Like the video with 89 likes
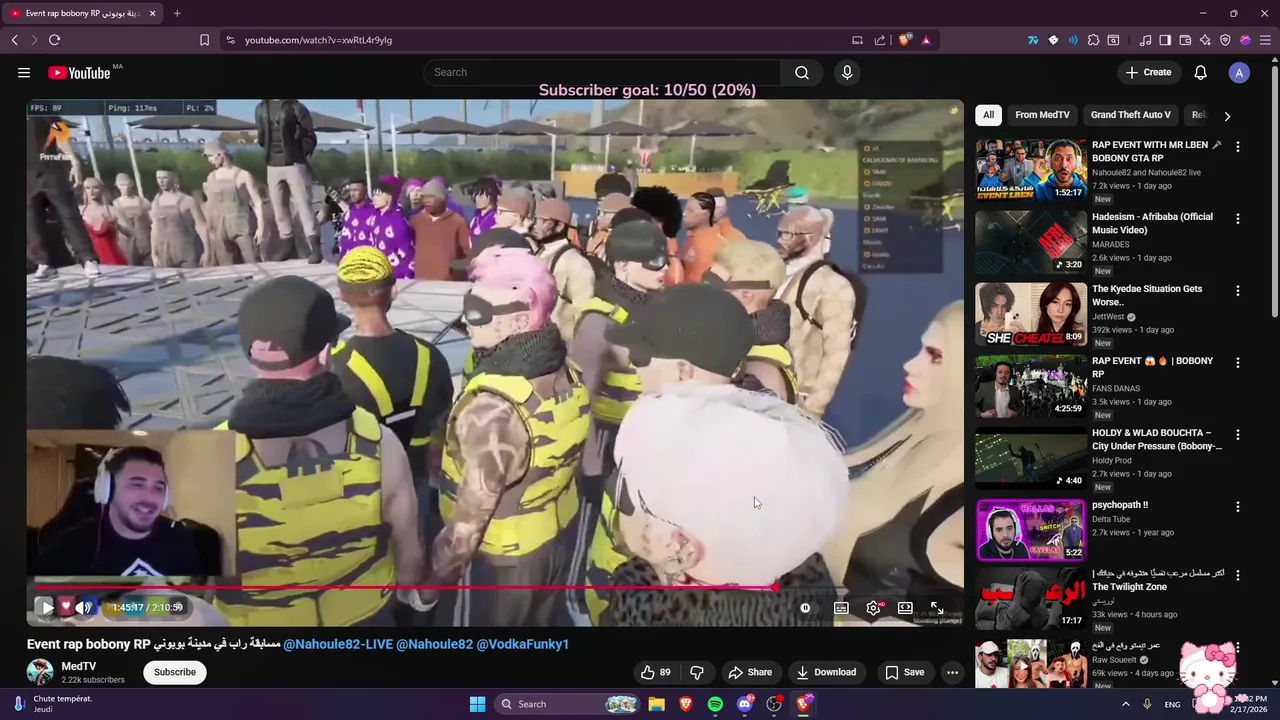 click(x=656, y=672)
